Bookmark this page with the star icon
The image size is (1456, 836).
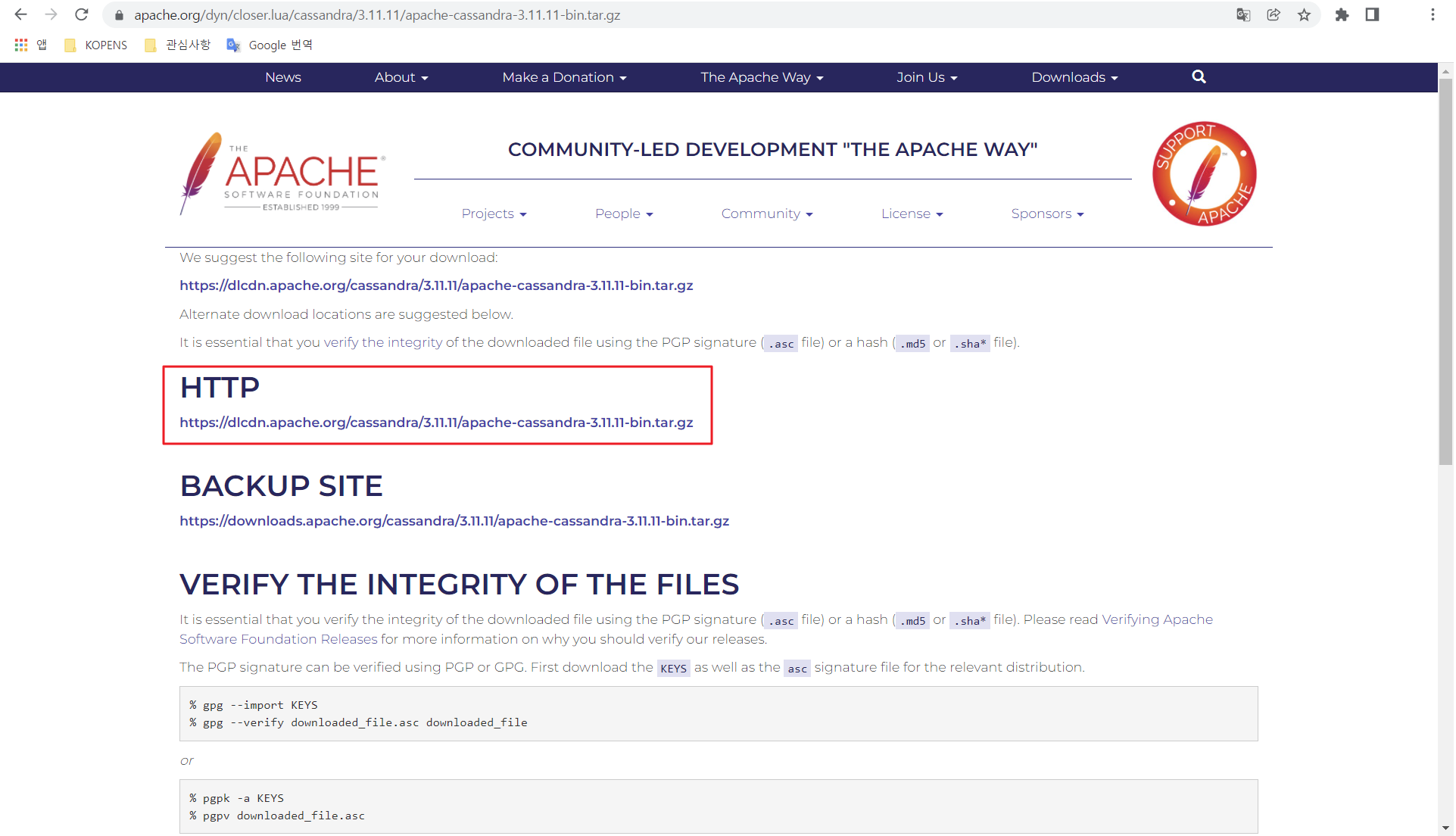point(1304,14)
